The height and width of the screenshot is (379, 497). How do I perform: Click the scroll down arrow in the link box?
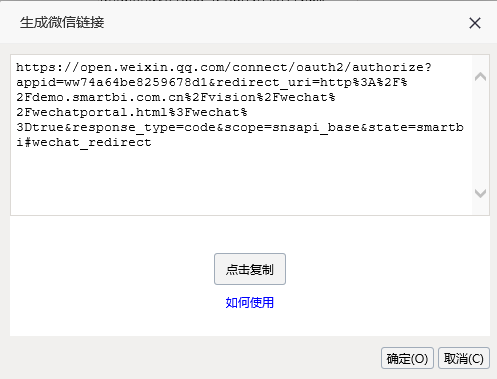[x=480, y=193]
